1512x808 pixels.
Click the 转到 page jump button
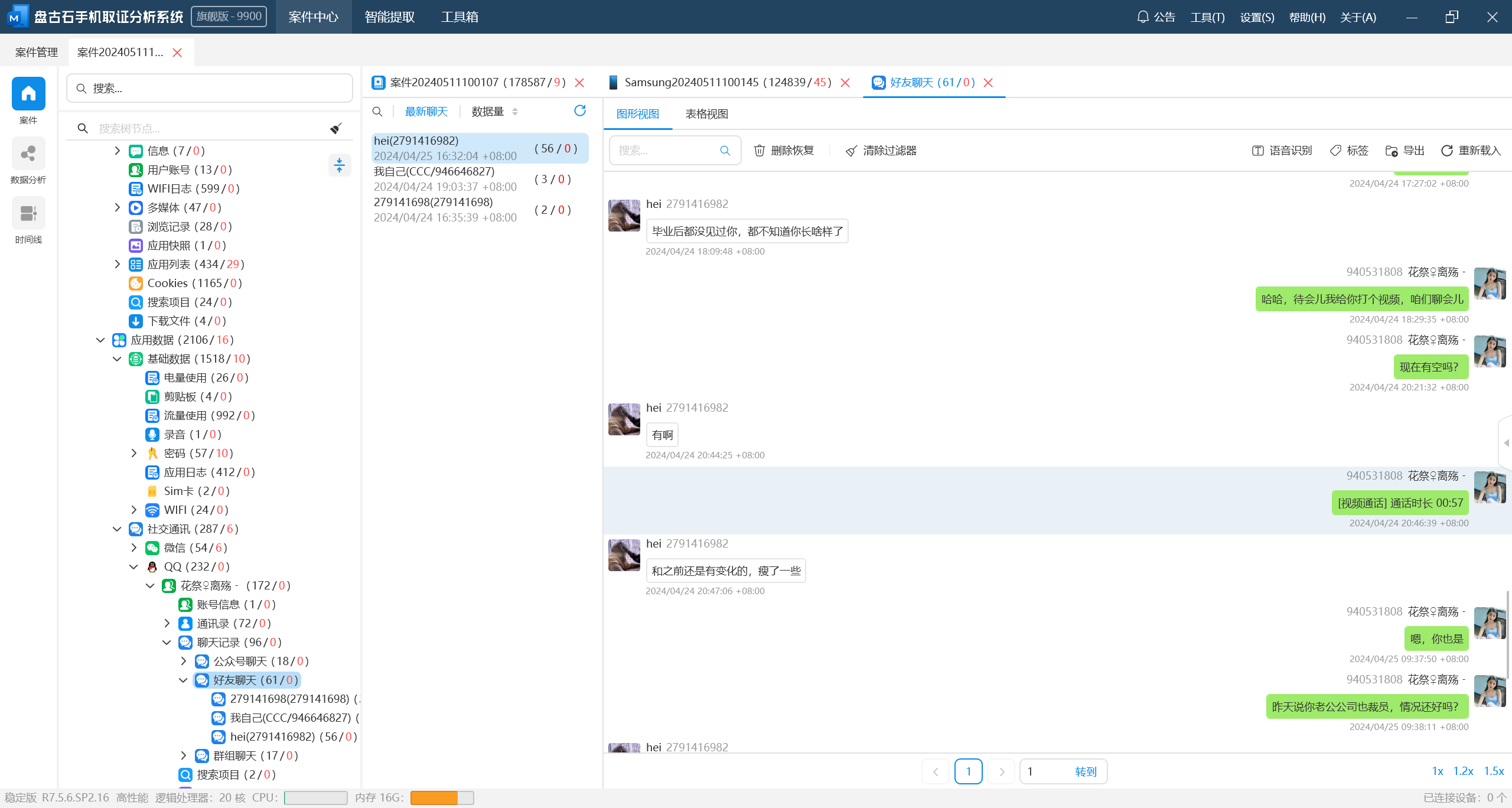pos(1086,771)
